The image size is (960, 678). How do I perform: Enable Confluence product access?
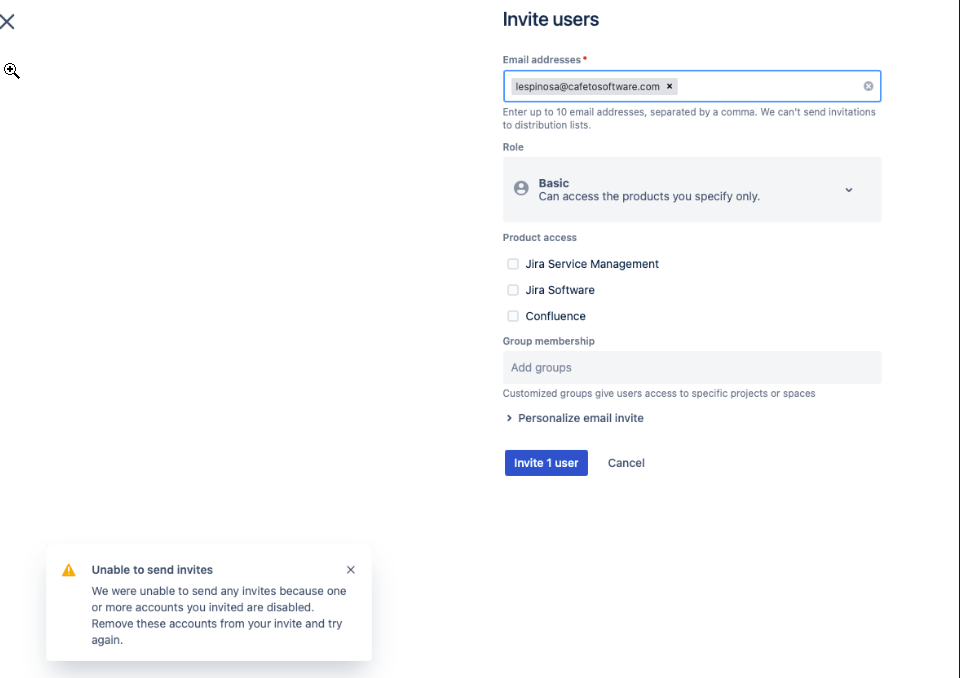click(513, 316)
